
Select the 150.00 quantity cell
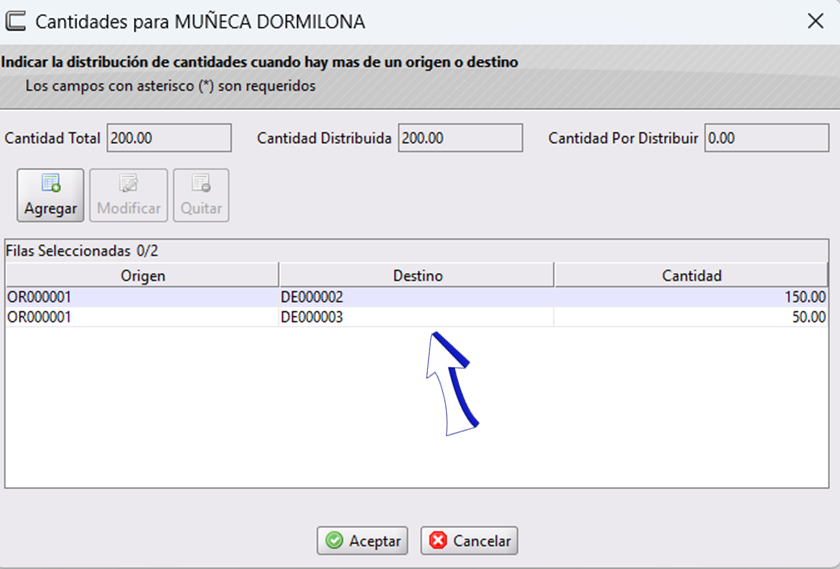(692, 297)
